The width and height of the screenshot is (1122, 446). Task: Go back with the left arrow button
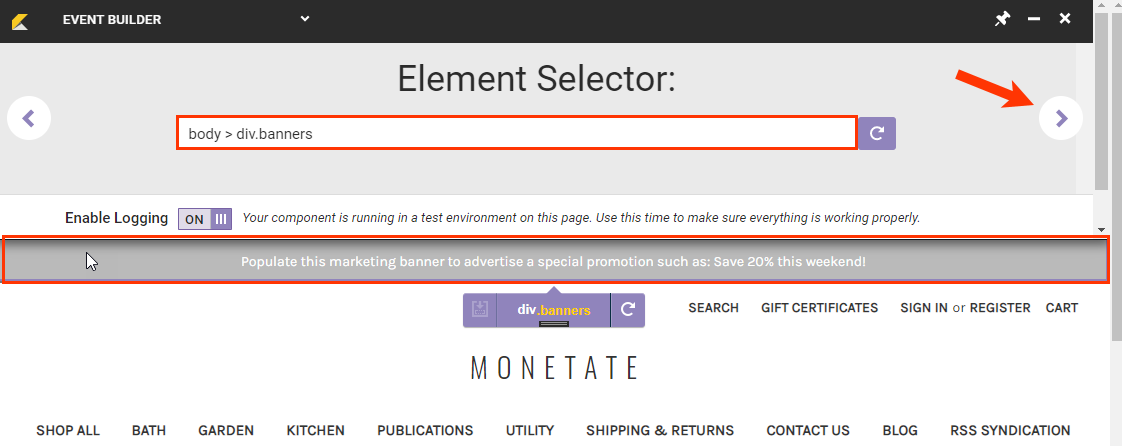point(29,118)
